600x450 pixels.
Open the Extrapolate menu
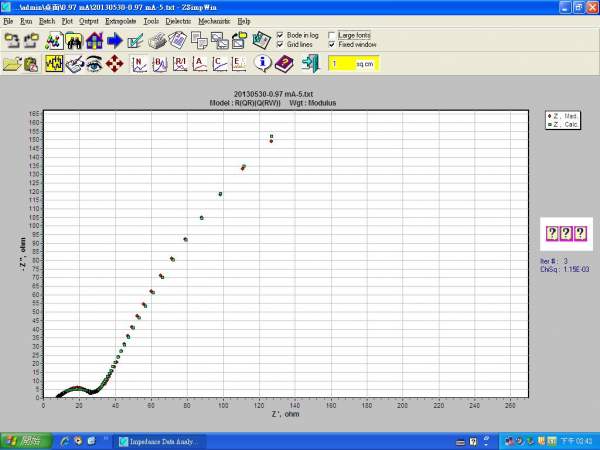[x=121, y=20]
